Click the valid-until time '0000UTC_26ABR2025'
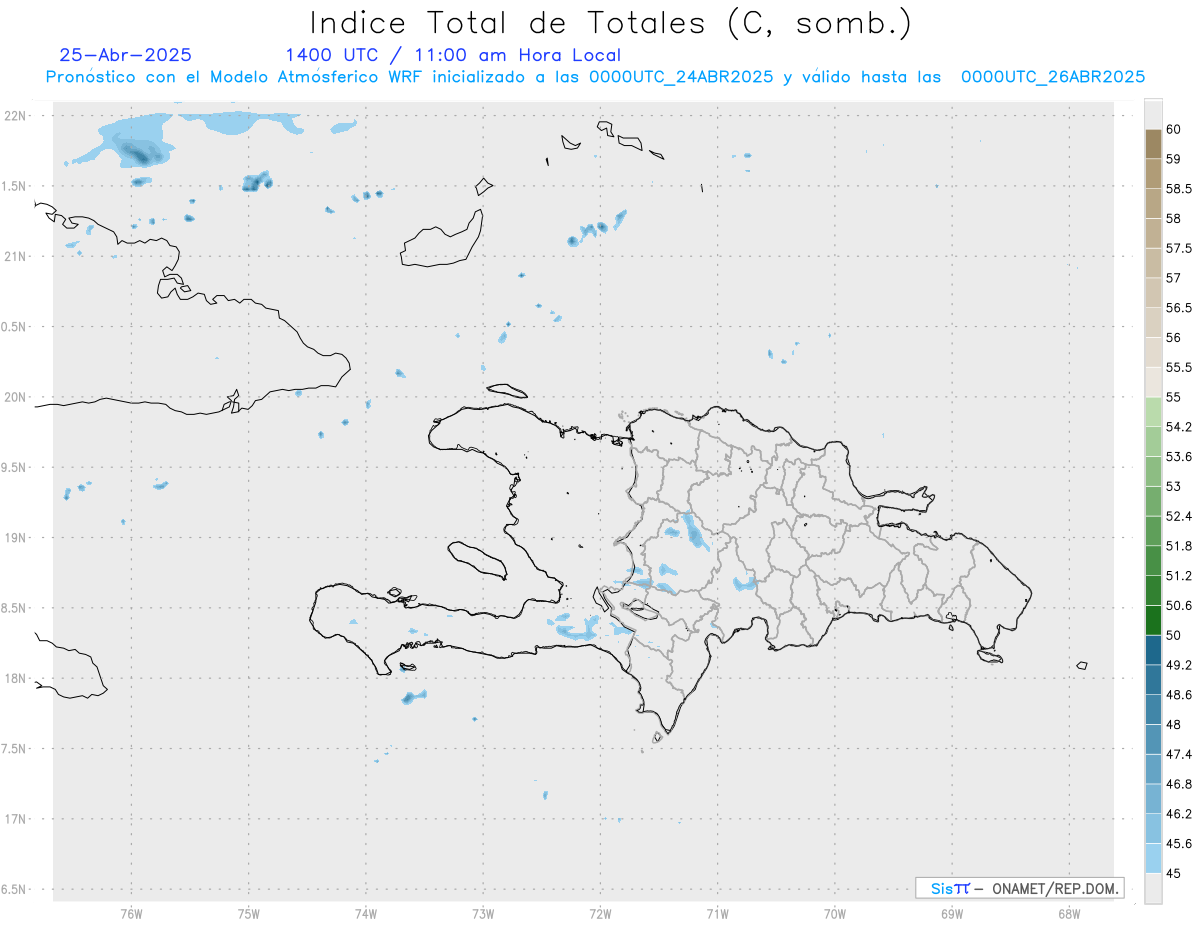 click(1053, 77)
